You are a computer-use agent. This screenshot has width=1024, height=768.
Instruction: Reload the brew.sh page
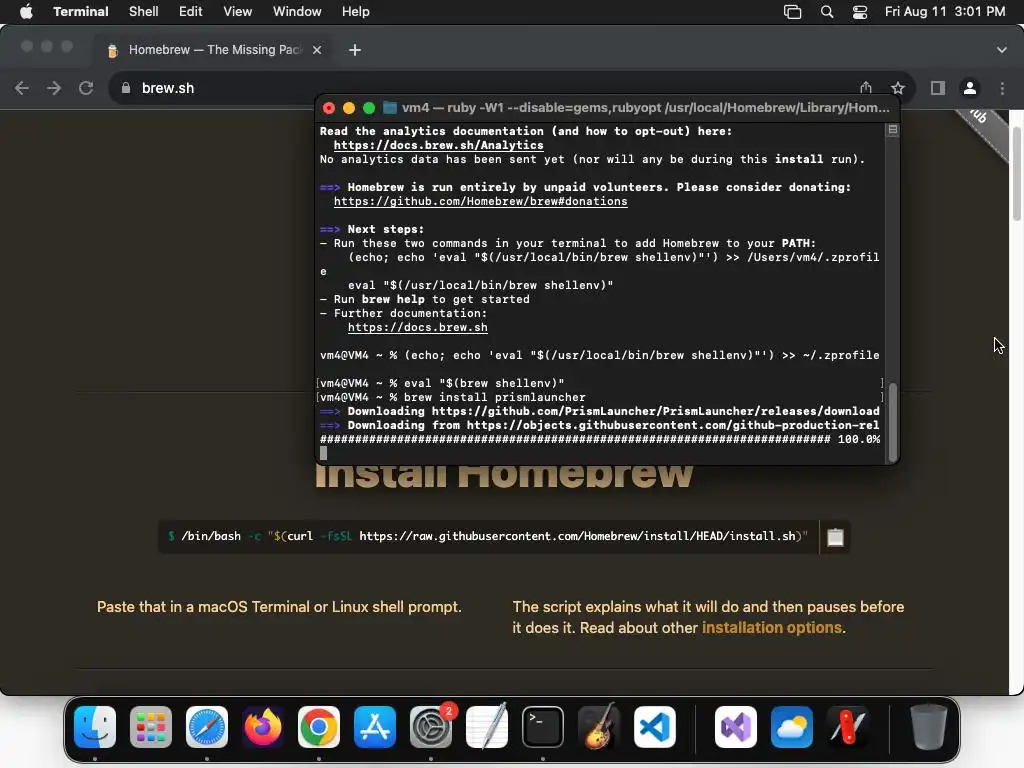pyautogui.click(x=86, y=88)
